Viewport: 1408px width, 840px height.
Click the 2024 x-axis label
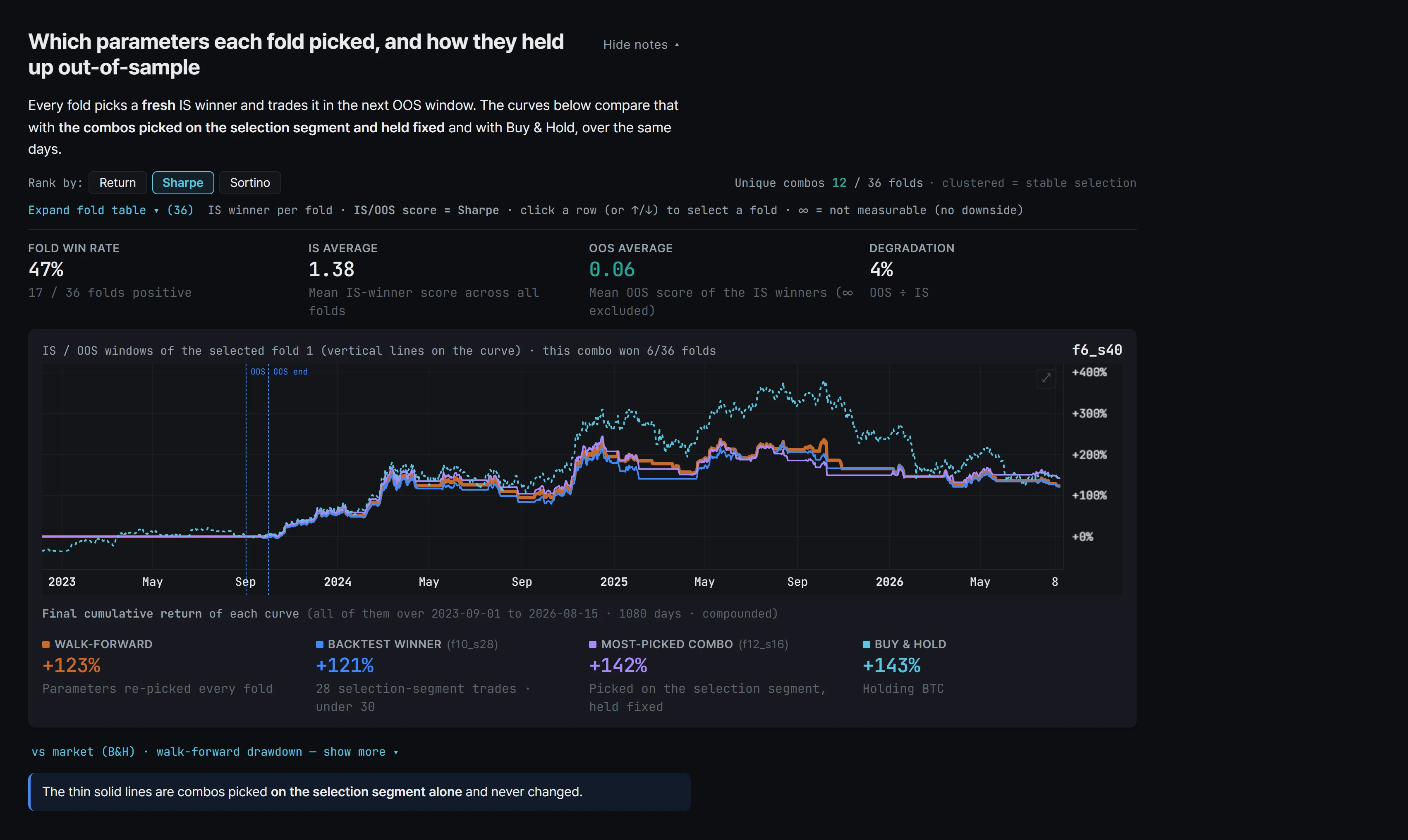338,582
